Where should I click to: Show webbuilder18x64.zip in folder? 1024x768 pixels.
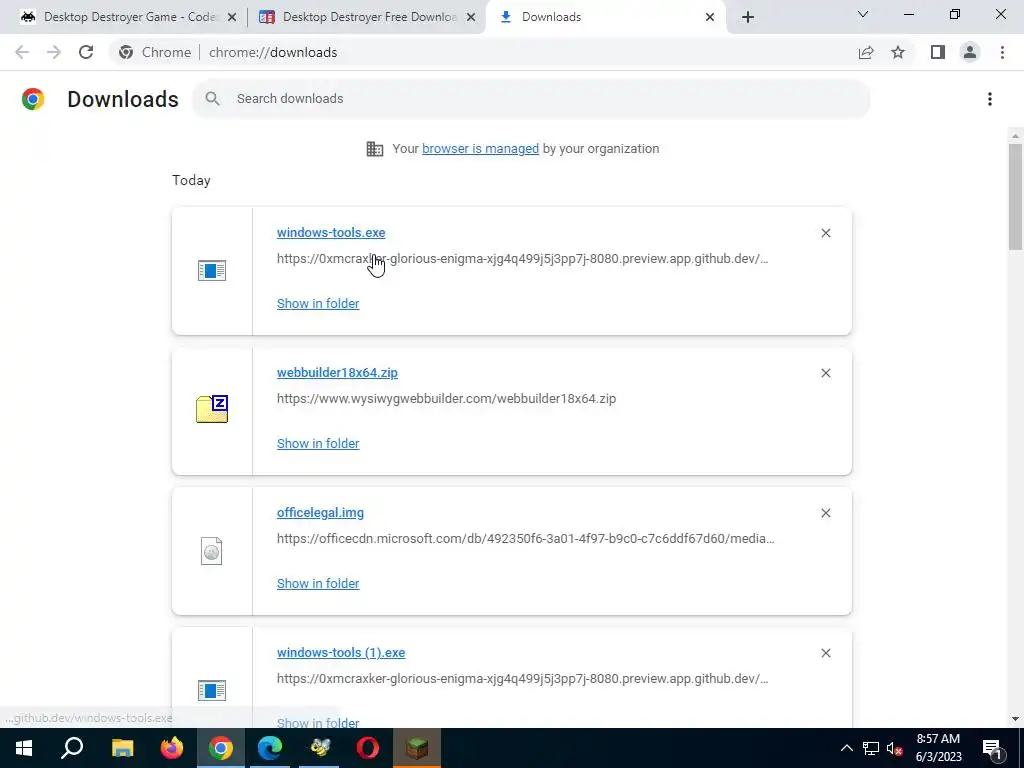coord(318,443)
